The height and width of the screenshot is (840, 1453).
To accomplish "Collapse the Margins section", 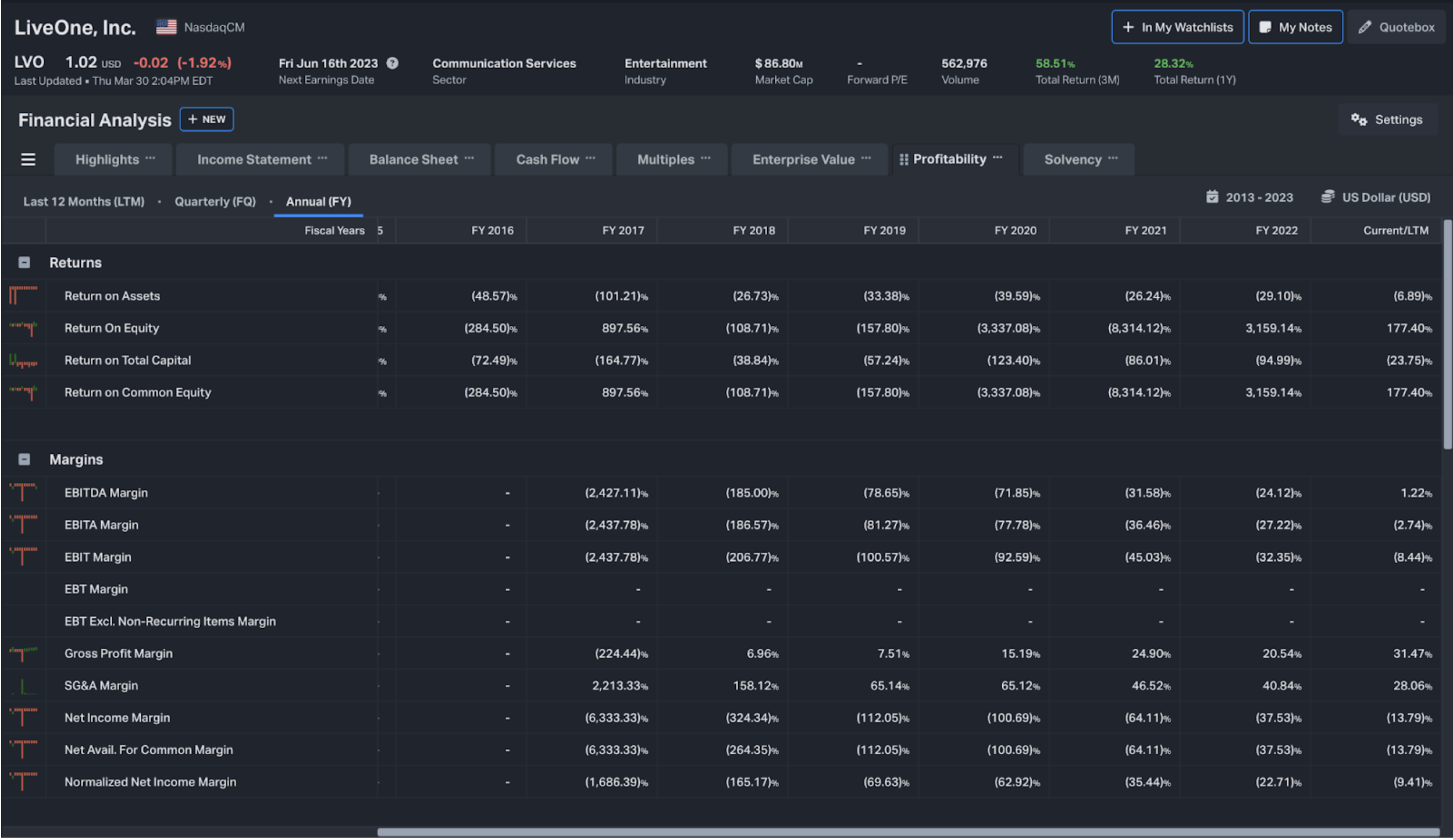I will coord(24,460).
